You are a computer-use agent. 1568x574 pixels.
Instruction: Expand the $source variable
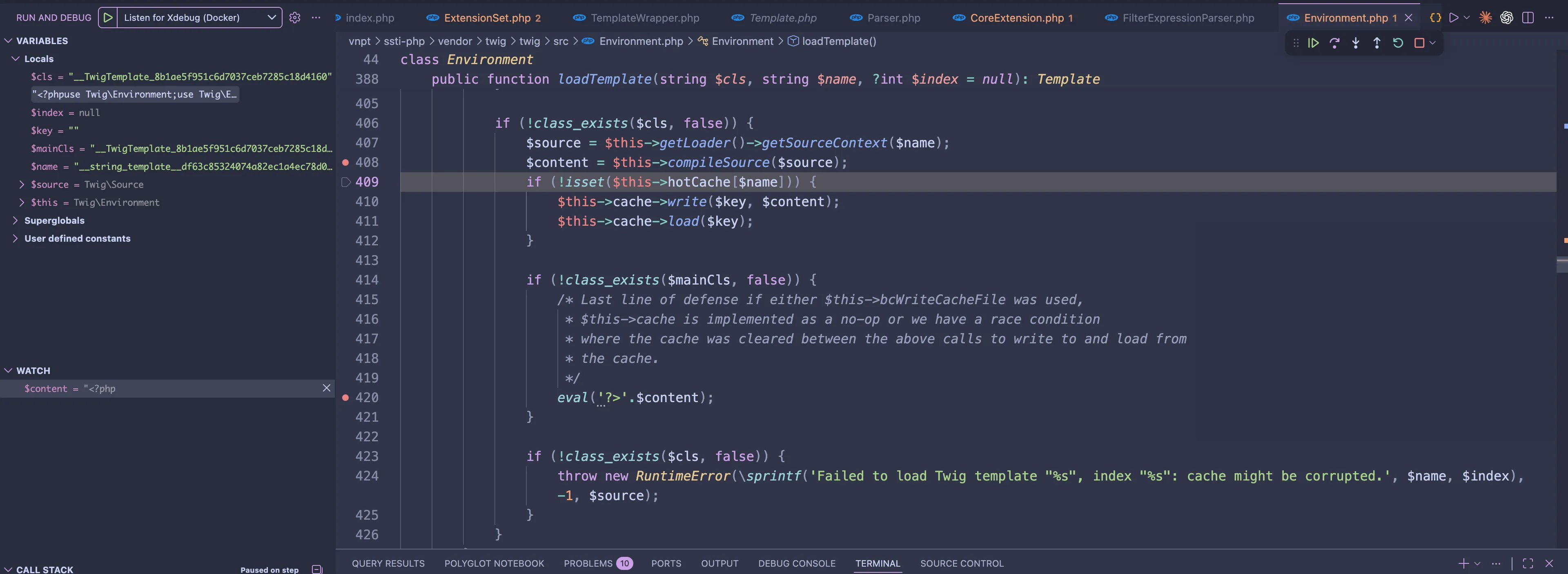(x=22, y=185)
